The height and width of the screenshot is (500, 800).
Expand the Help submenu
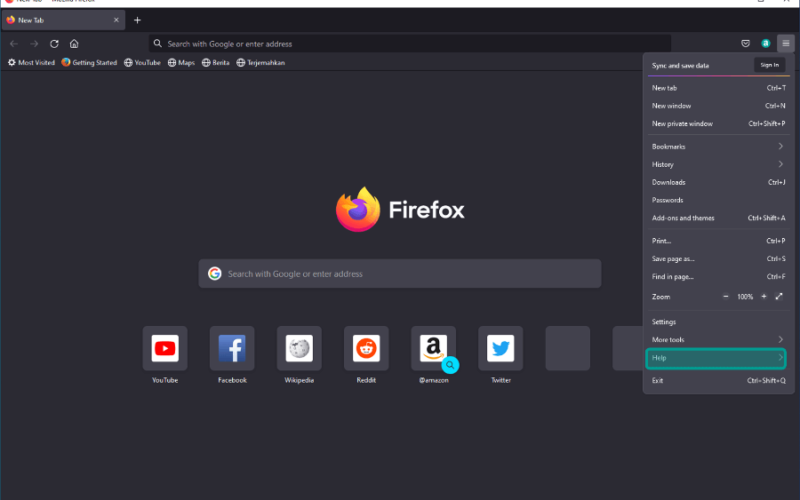716,358
